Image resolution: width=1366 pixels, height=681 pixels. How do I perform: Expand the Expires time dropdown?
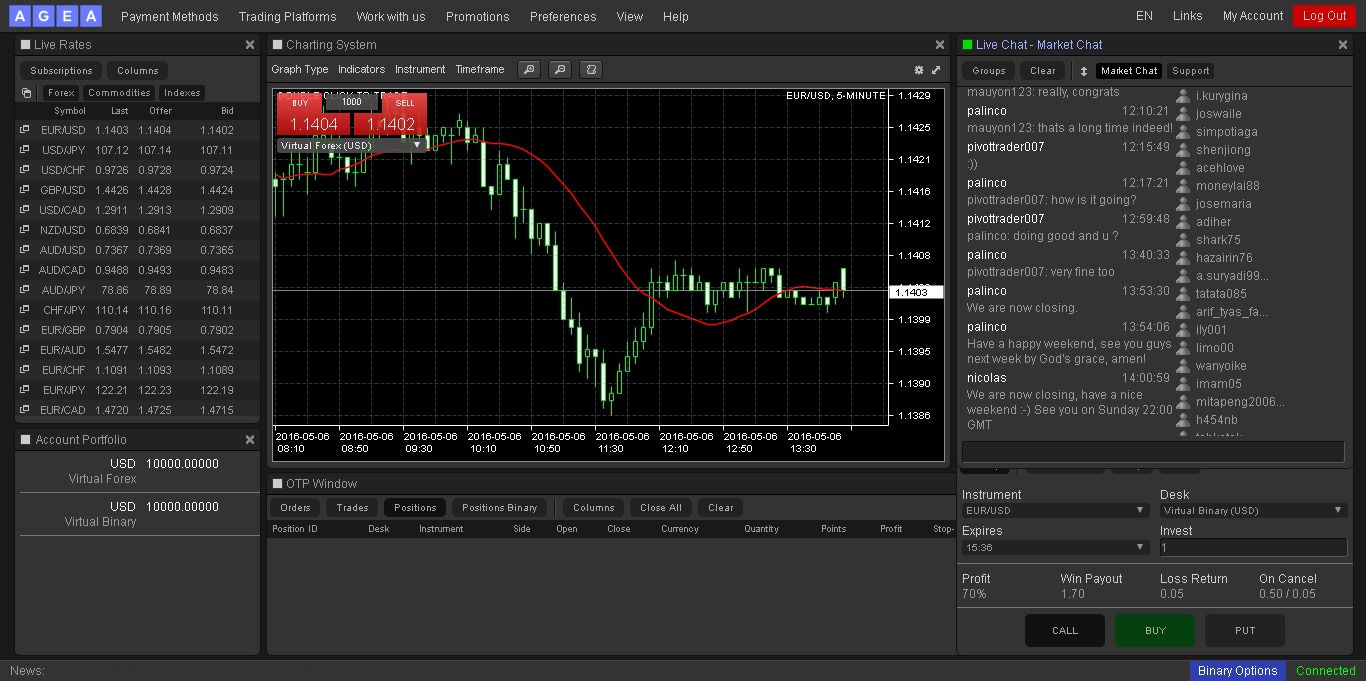[1054, 547]
